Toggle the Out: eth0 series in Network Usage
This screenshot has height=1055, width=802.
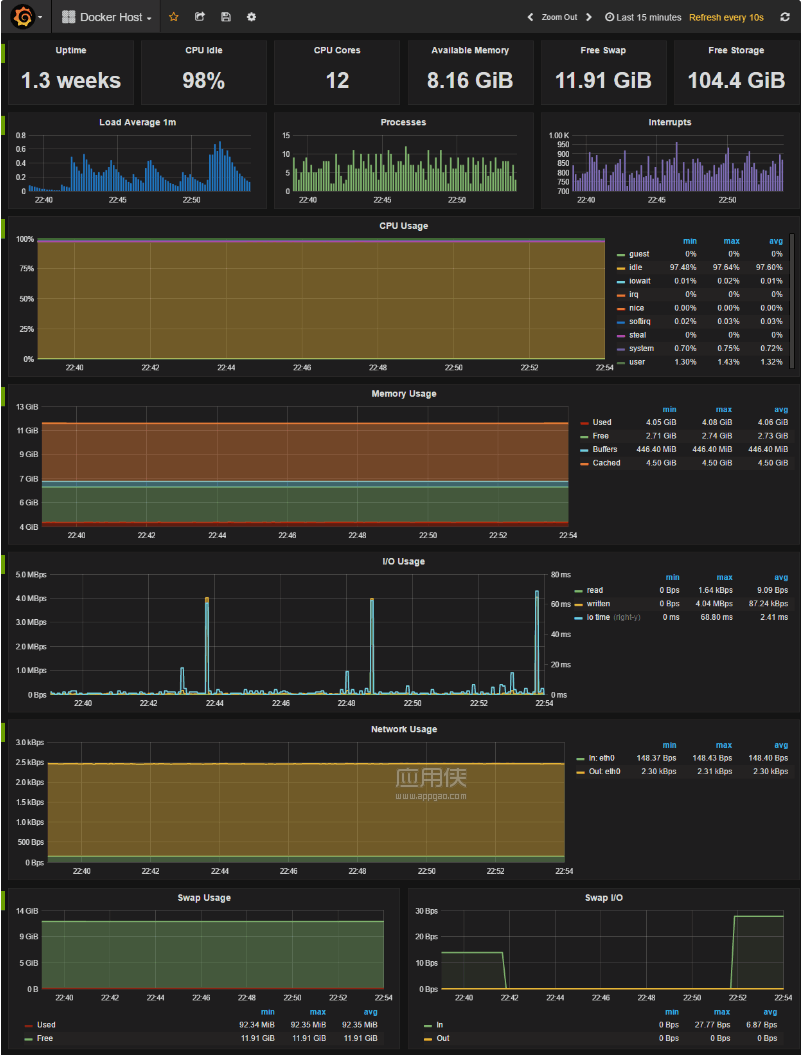[604, 771]
